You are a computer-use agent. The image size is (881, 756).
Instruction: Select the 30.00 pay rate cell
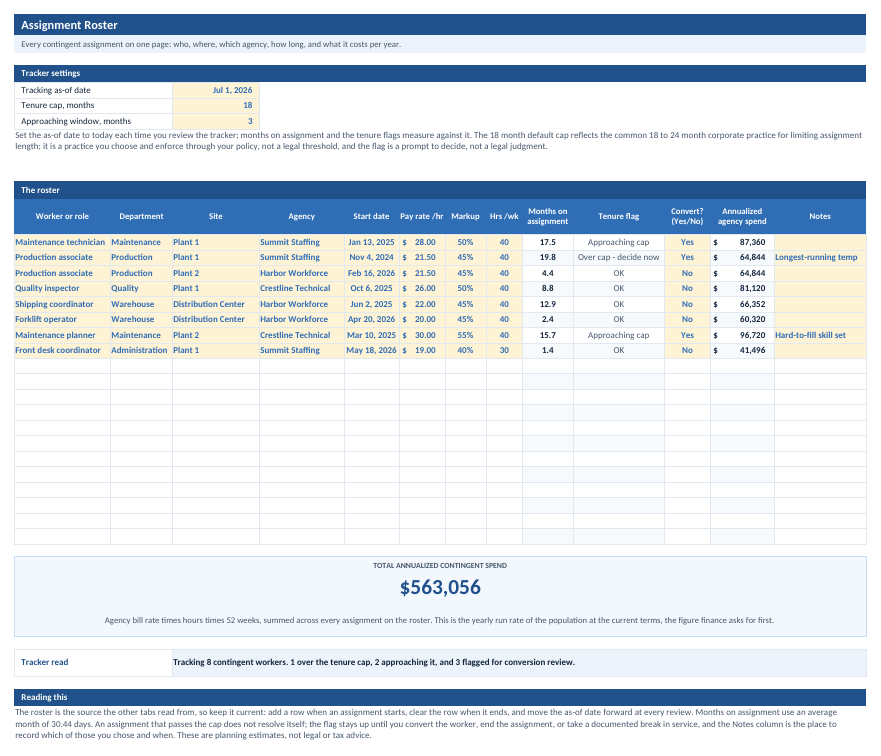point(422,335)
